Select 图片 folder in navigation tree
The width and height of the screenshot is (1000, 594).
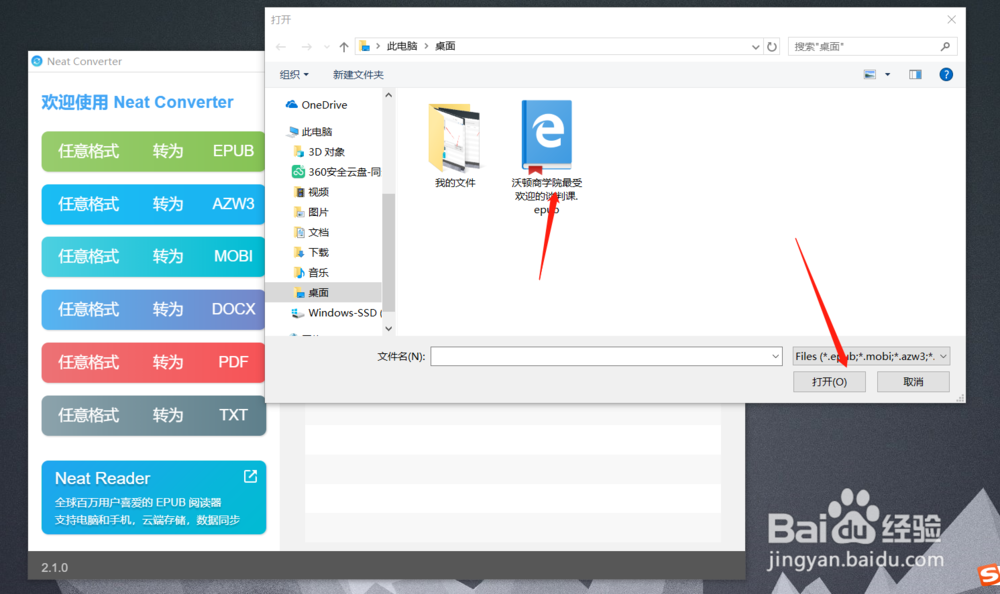[x=312, y=212]
